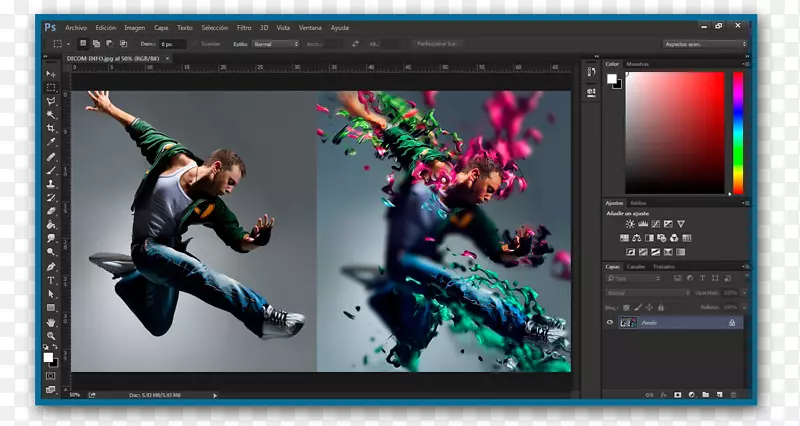Add a Brightness/Contrast adjustment

coord(630,224)
